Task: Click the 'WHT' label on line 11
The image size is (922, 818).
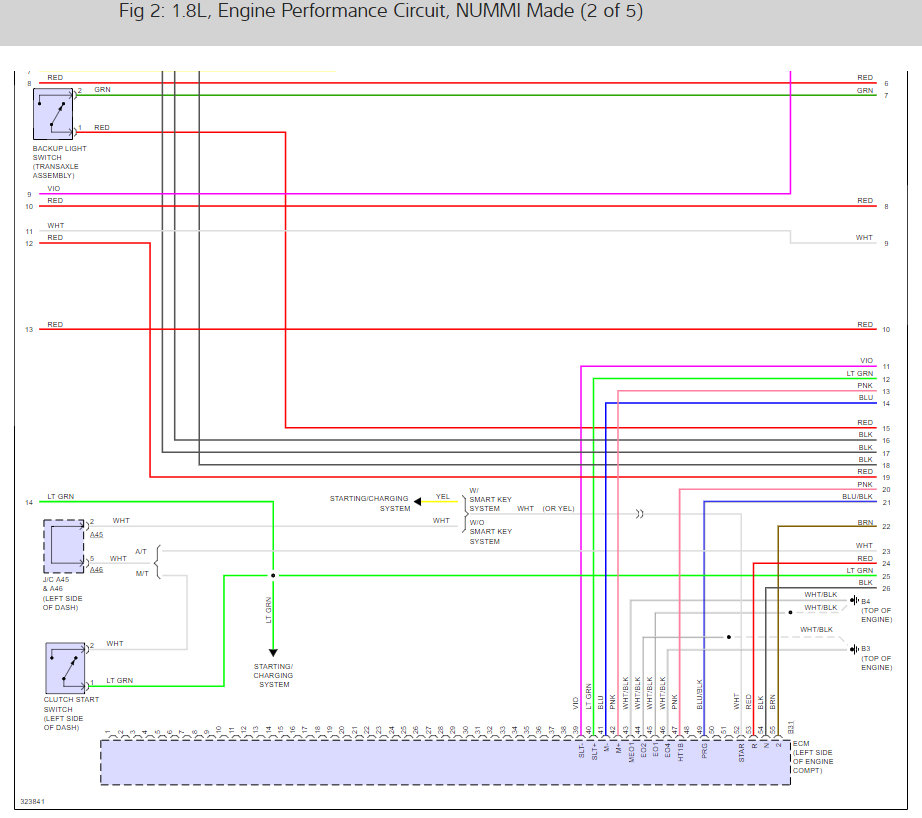Action: (x=56, y=225)
